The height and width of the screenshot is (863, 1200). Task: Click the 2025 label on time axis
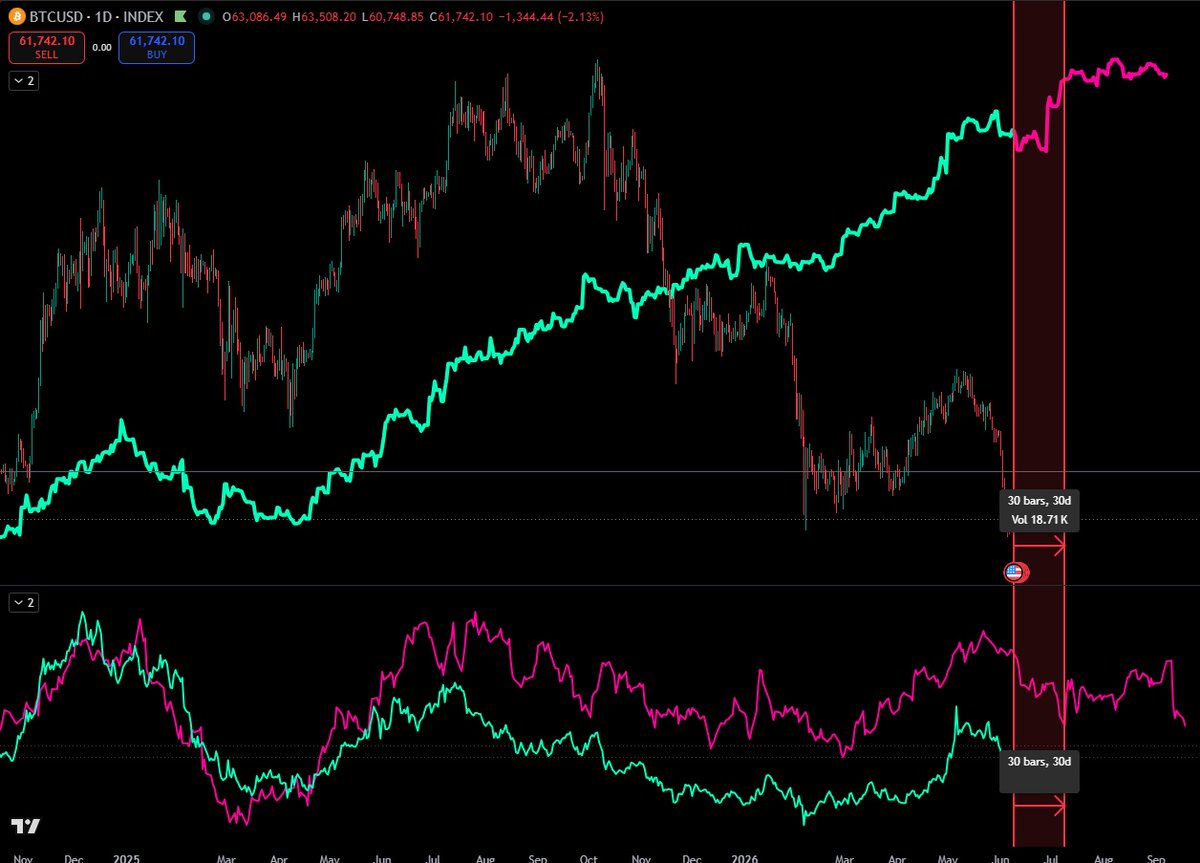tap(126, 857)
